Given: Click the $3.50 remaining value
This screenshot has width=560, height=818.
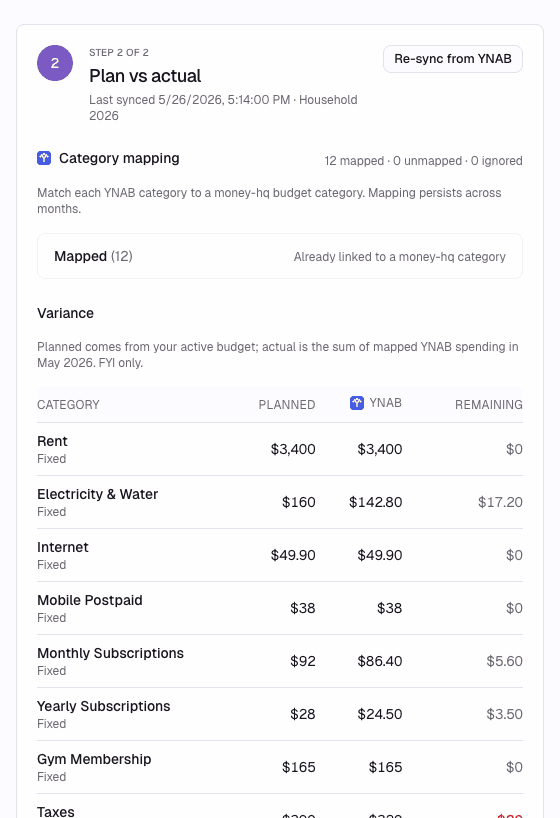Looking at the screenshot, I should click(504, 714).
